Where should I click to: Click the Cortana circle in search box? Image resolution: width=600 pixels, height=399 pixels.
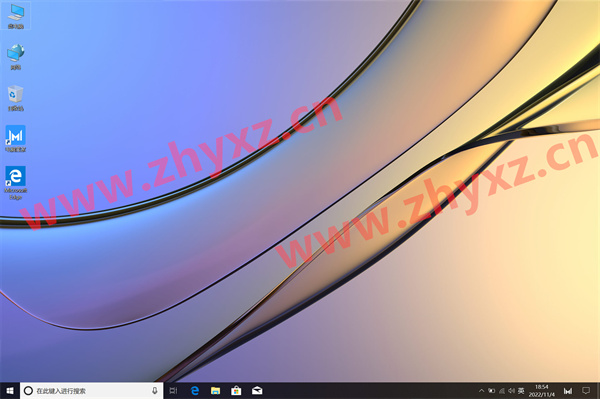pos(28,391)
